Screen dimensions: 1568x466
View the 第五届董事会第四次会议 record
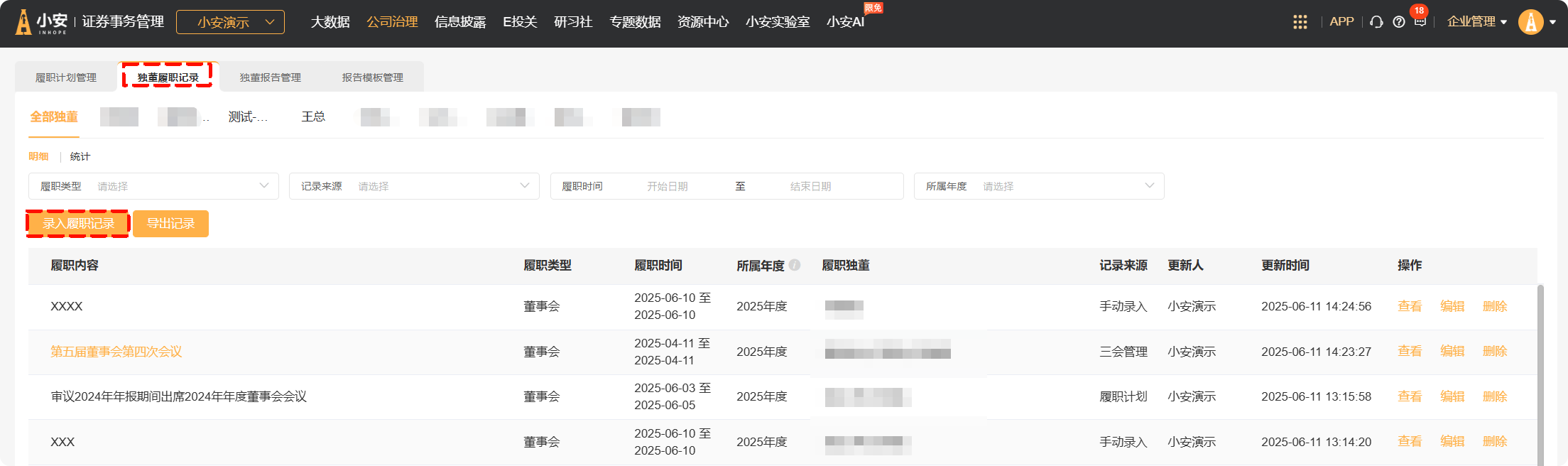(1410, 351)
